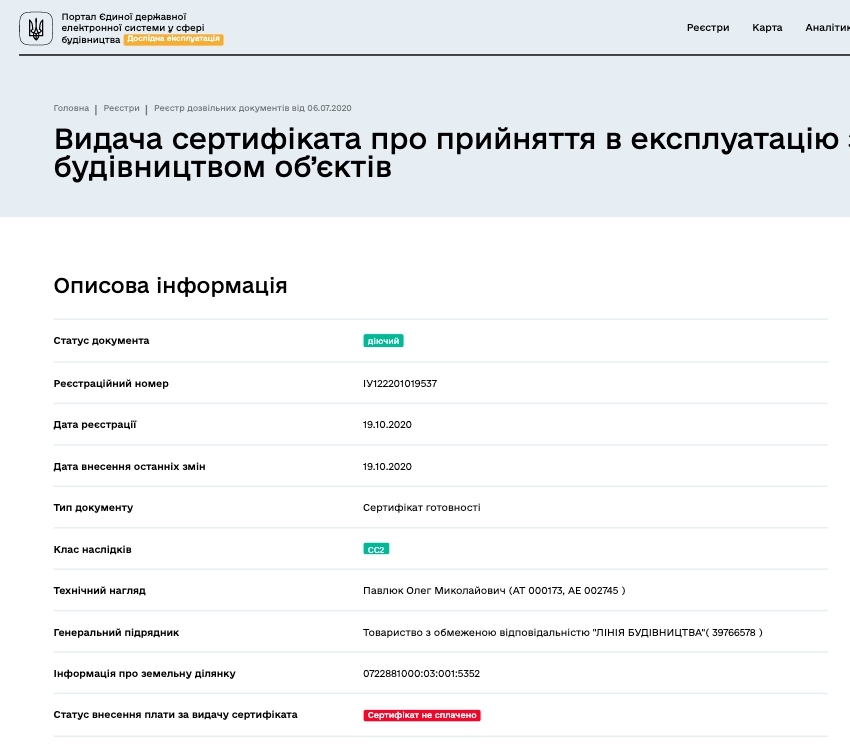Click the 'Дослідна експлуатація' orange badge
This screenshot has width=850, height=746.
coord(173,39)
